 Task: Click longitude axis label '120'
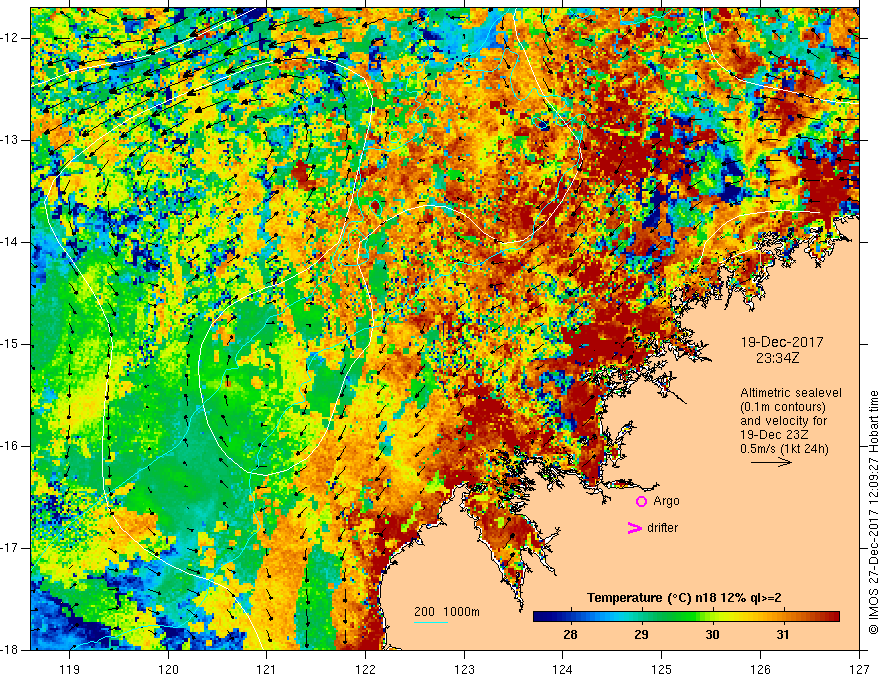pyautogui.click(x=168, y=669)
